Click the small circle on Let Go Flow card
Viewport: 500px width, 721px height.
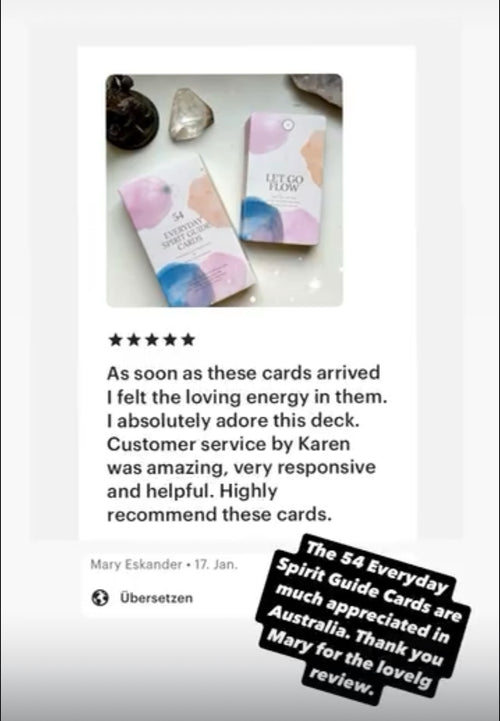[287, 124]
